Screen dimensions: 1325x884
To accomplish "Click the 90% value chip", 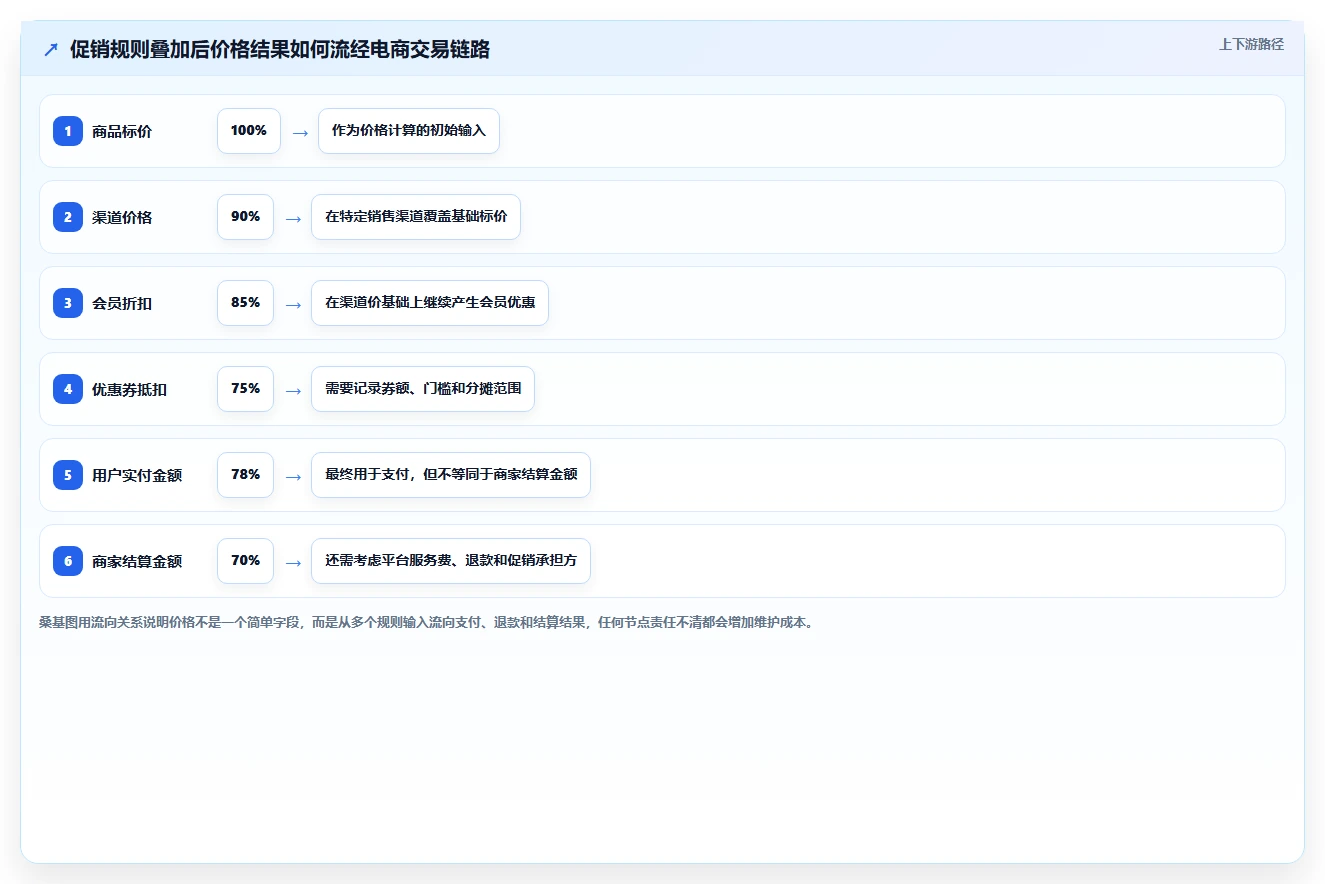I will [x=245, y=217].
